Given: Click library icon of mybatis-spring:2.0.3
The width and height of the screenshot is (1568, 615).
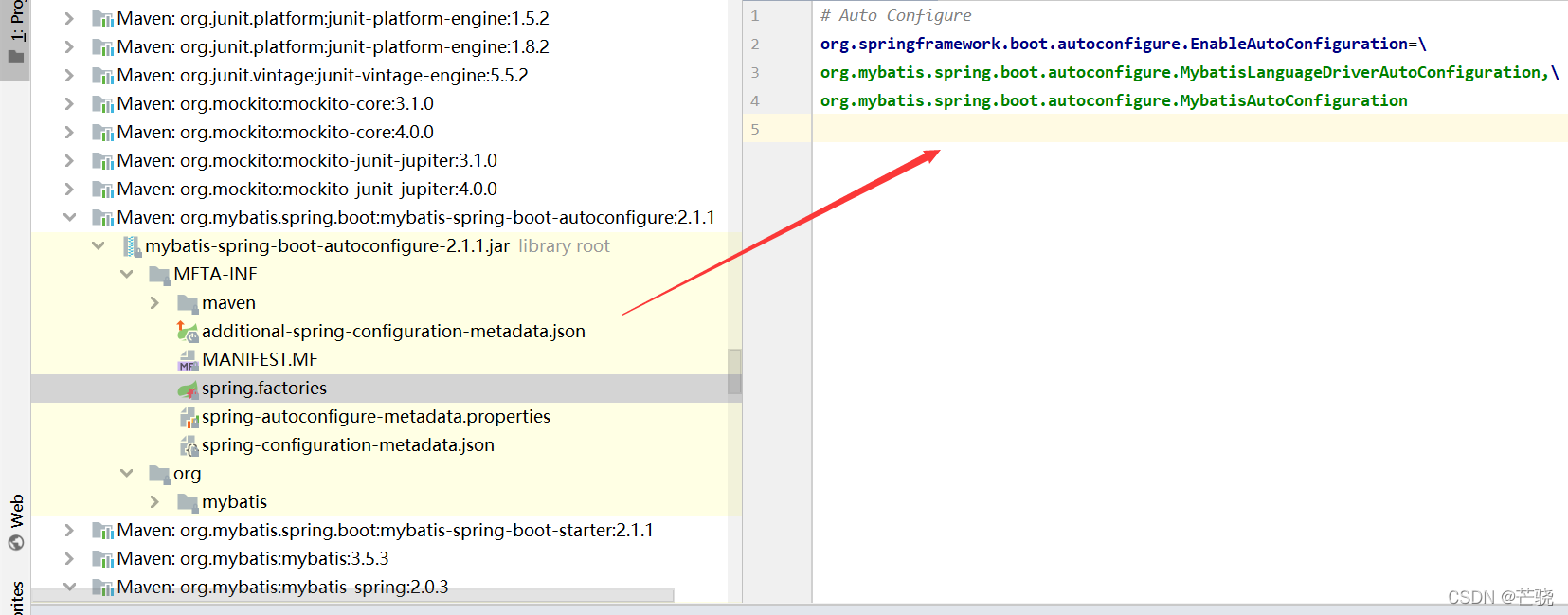Looking at the screenshot, I should (x=102, y=588).
